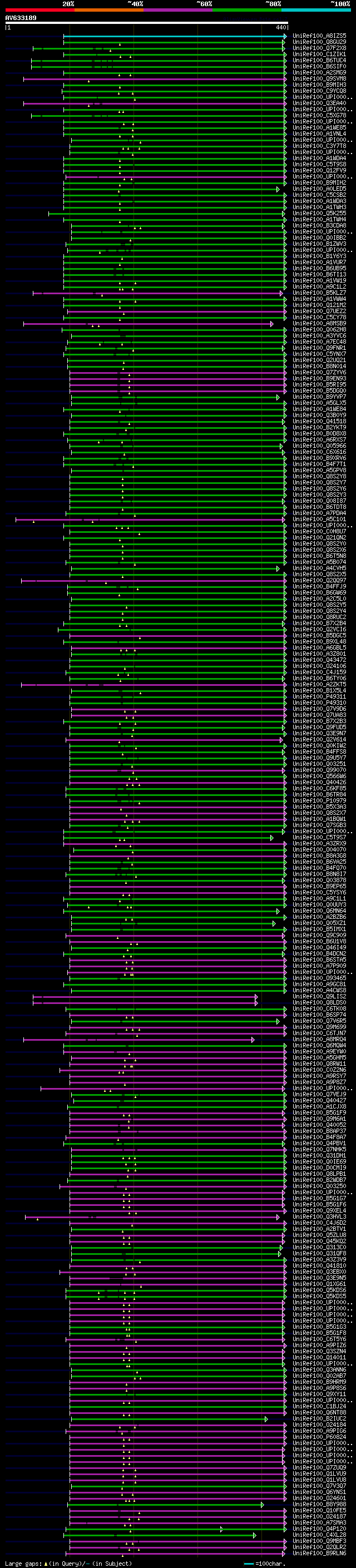Select the UniRef100_A1WE85 label
The width and height of the screenshot is (356, 1568).
(x=319, y=128)
